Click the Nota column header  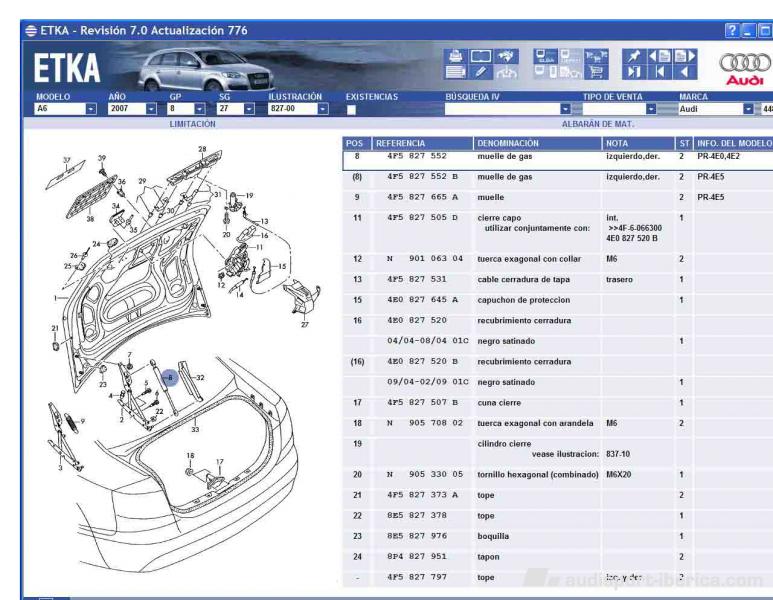pyautogui.click(x=638, y=143)
